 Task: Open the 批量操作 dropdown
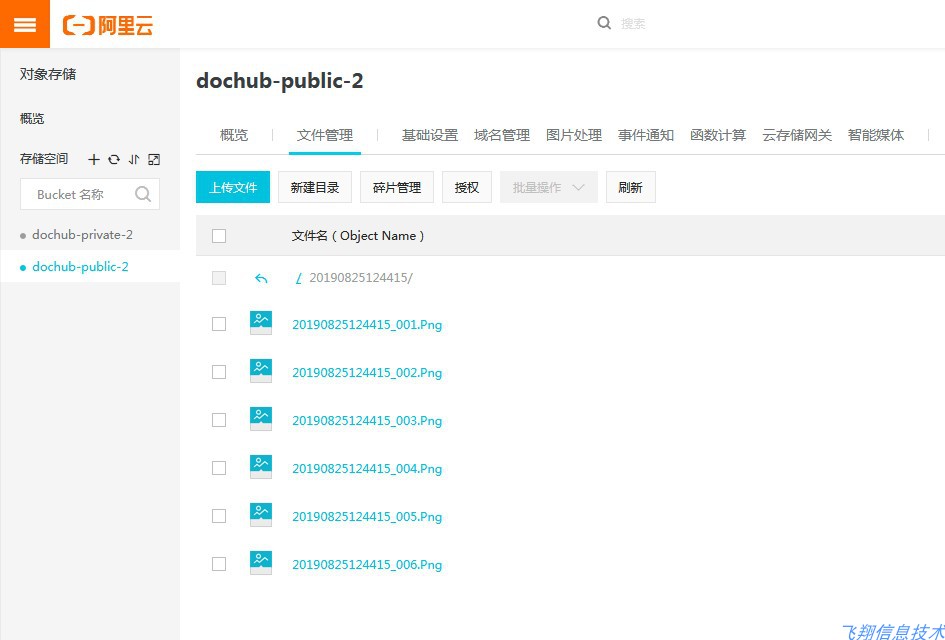(548, 186)
